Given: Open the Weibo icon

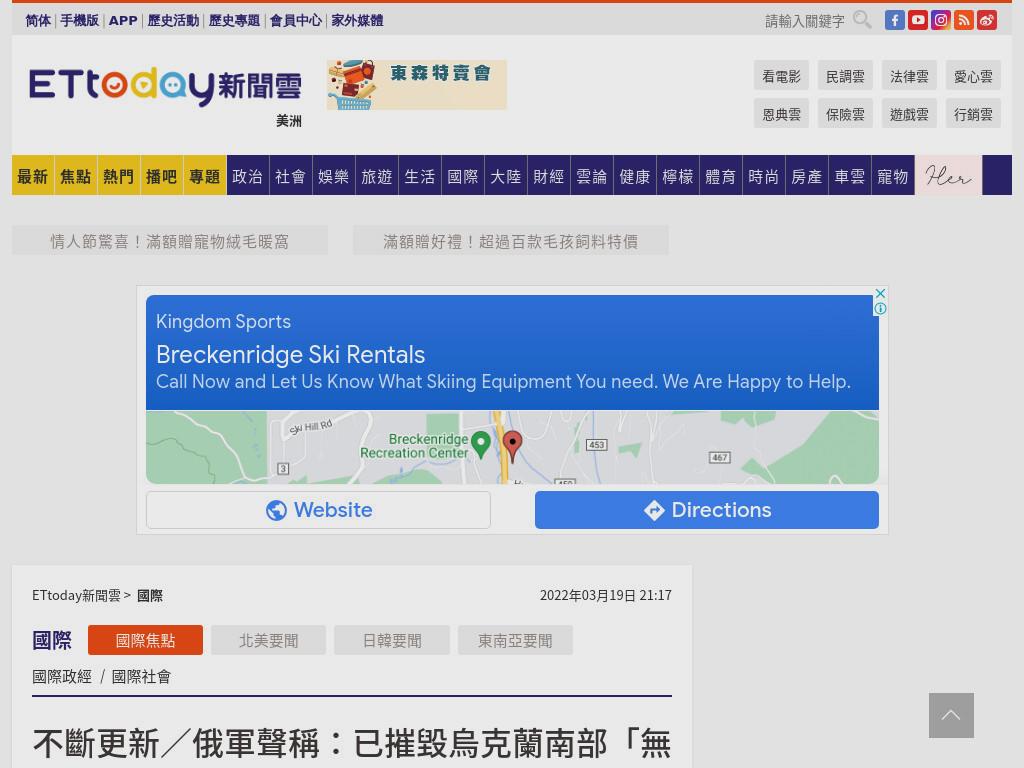Looking at the screenshot, I should tap(986, 20).
